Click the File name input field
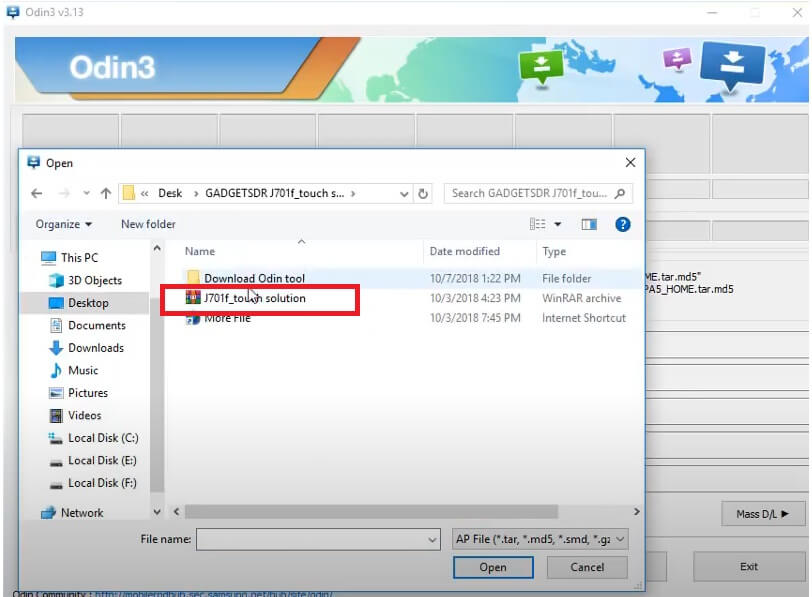This screenshot has width=812, height=597. [x=318, y=540]
